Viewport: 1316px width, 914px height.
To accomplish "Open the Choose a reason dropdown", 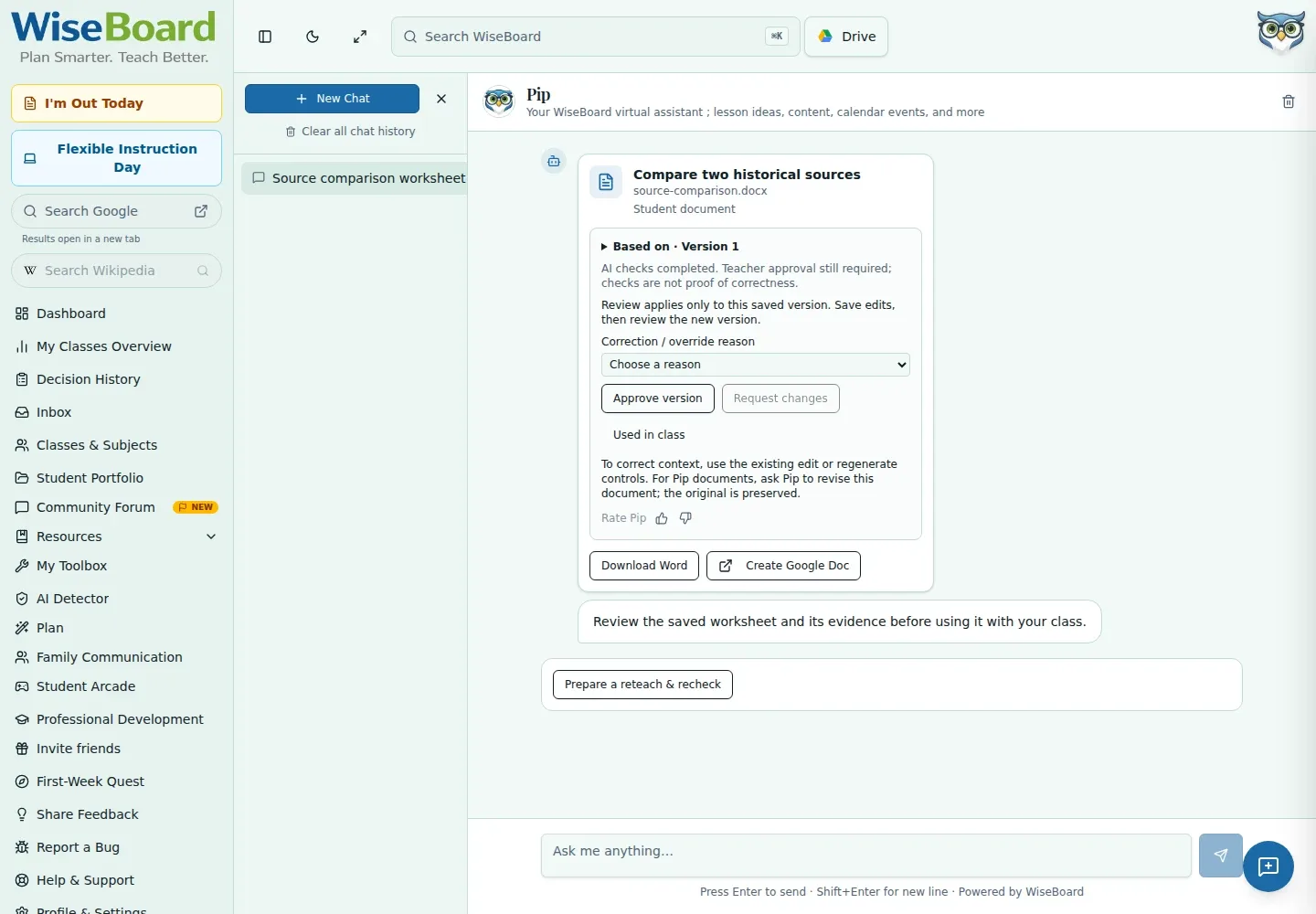I will (x=756, y=365).
